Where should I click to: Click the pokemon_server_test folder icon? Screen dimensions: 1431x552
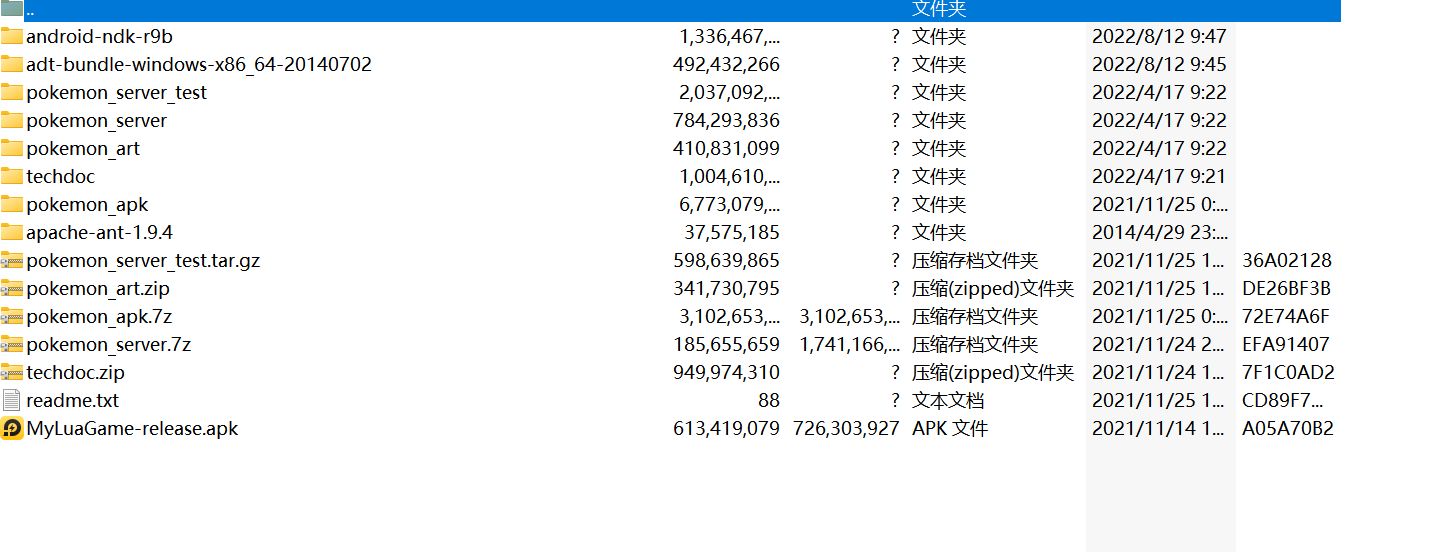(12, 92)
